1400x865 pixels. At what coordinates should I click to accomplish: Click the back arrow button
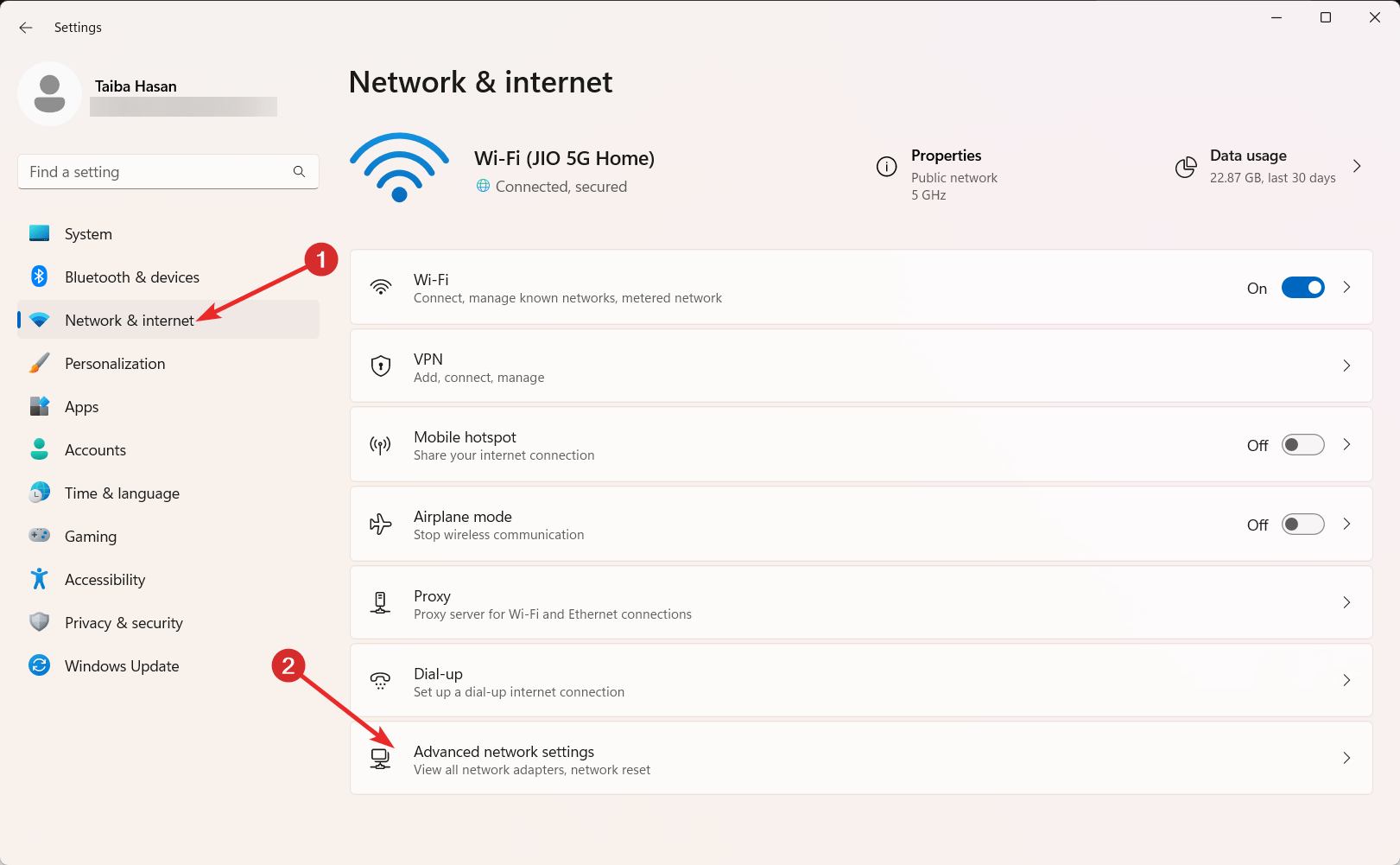[25, 27]
